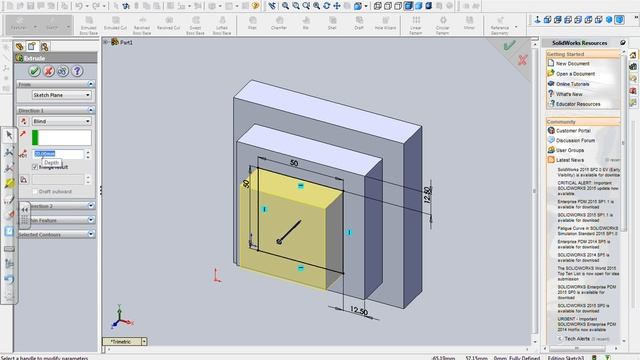Open the Blind end condition dropdown
The width and height of the screenshot is (640, 360).
[61, 121]
